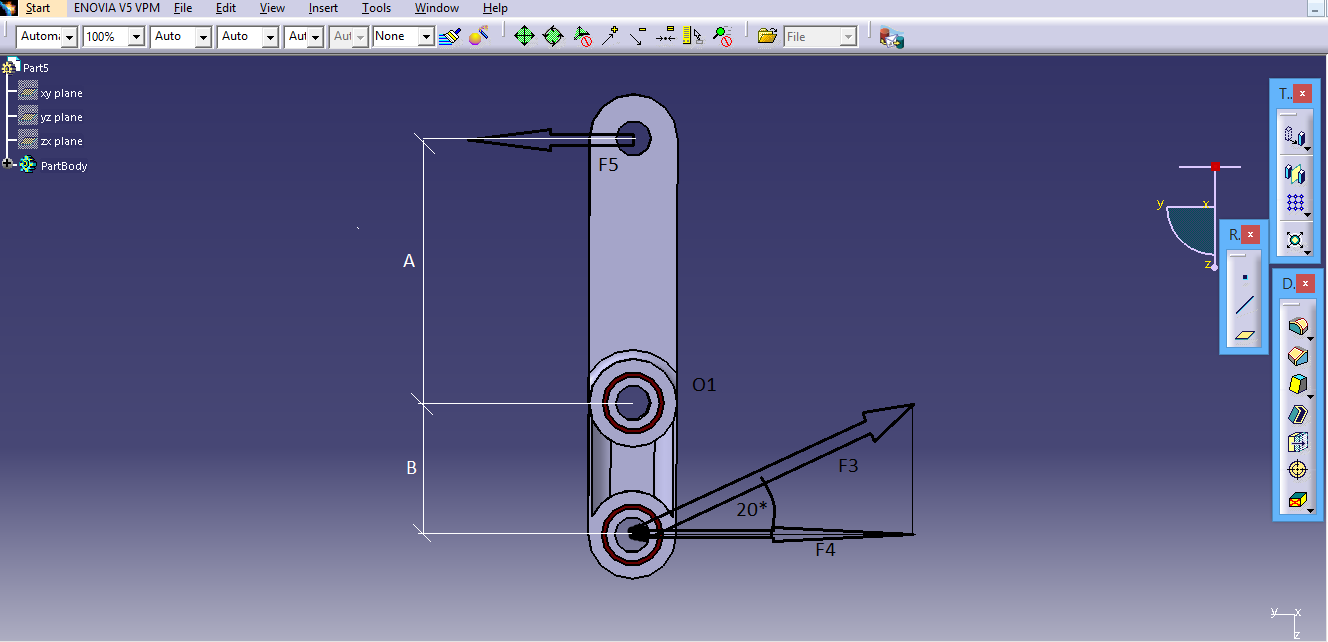Open the Tools menu
1328x642 pixels.
pos(376,8)
